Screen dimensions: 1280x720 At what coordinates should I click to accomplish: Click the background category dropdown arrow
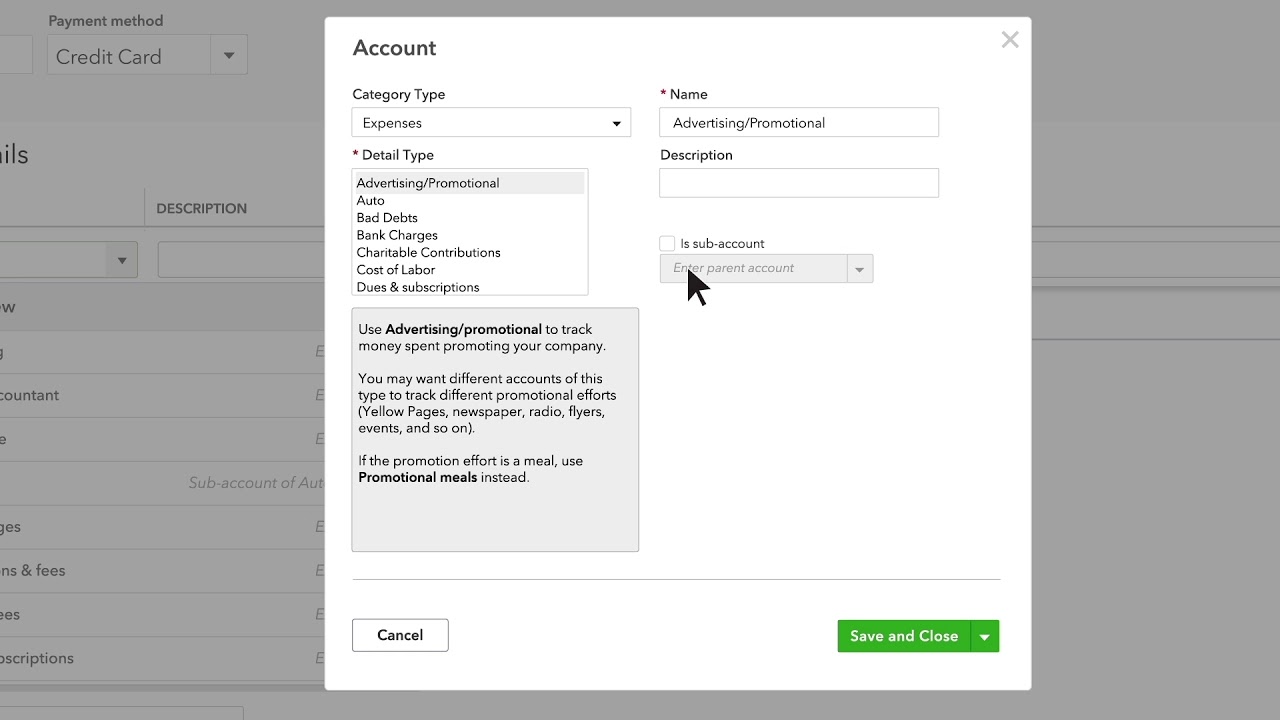coord(122,260)
